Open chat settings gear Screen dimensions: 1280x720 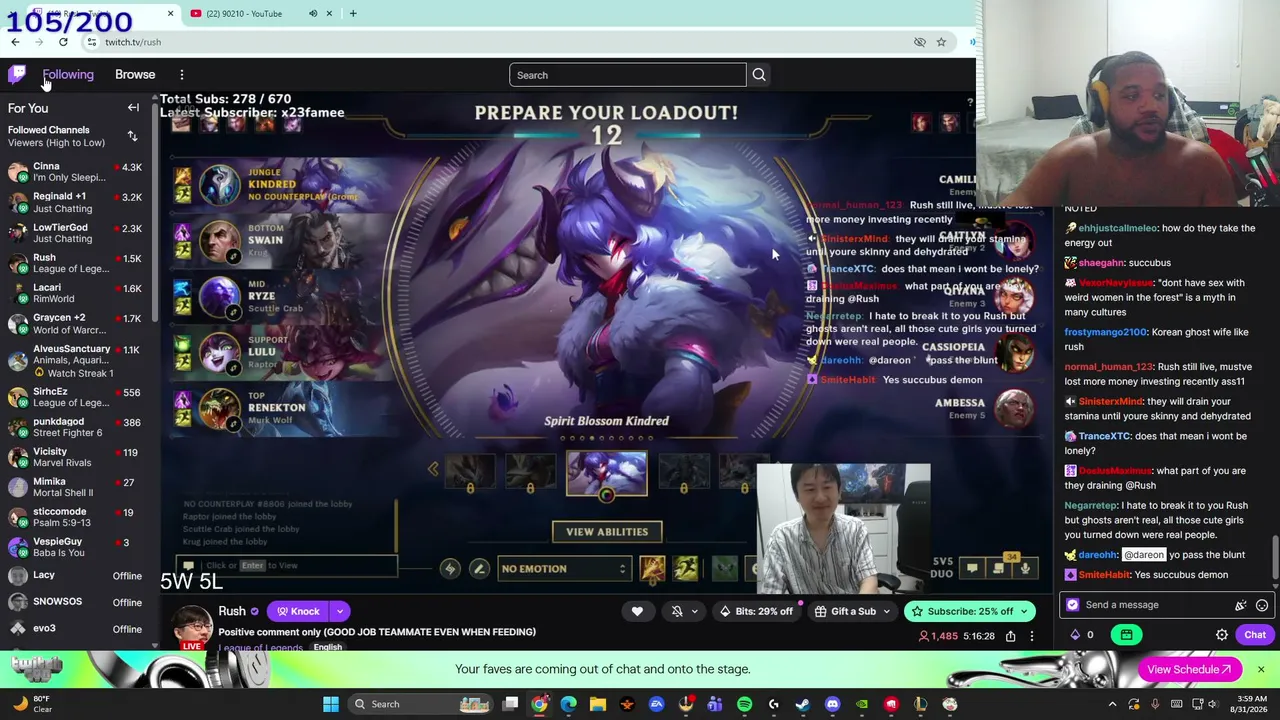point(1222,635)
